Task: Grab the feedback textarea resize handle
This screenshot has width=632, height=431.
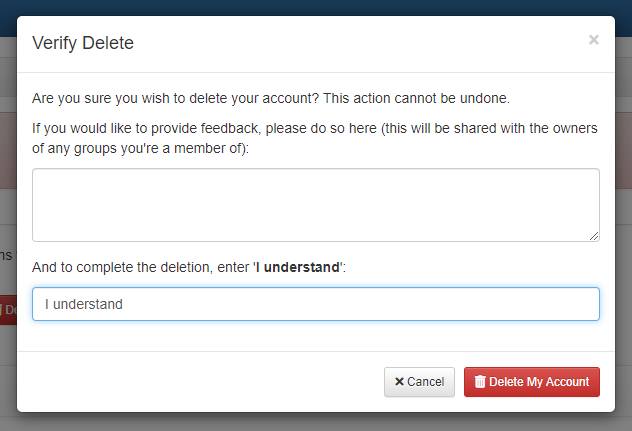Action: pos(594,236)
